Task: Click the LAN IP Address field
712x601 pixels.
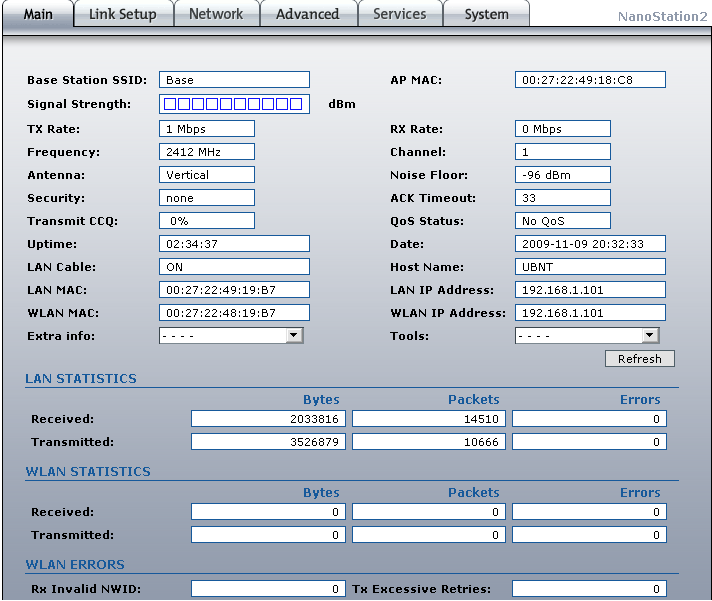Action: coord(590,290)
